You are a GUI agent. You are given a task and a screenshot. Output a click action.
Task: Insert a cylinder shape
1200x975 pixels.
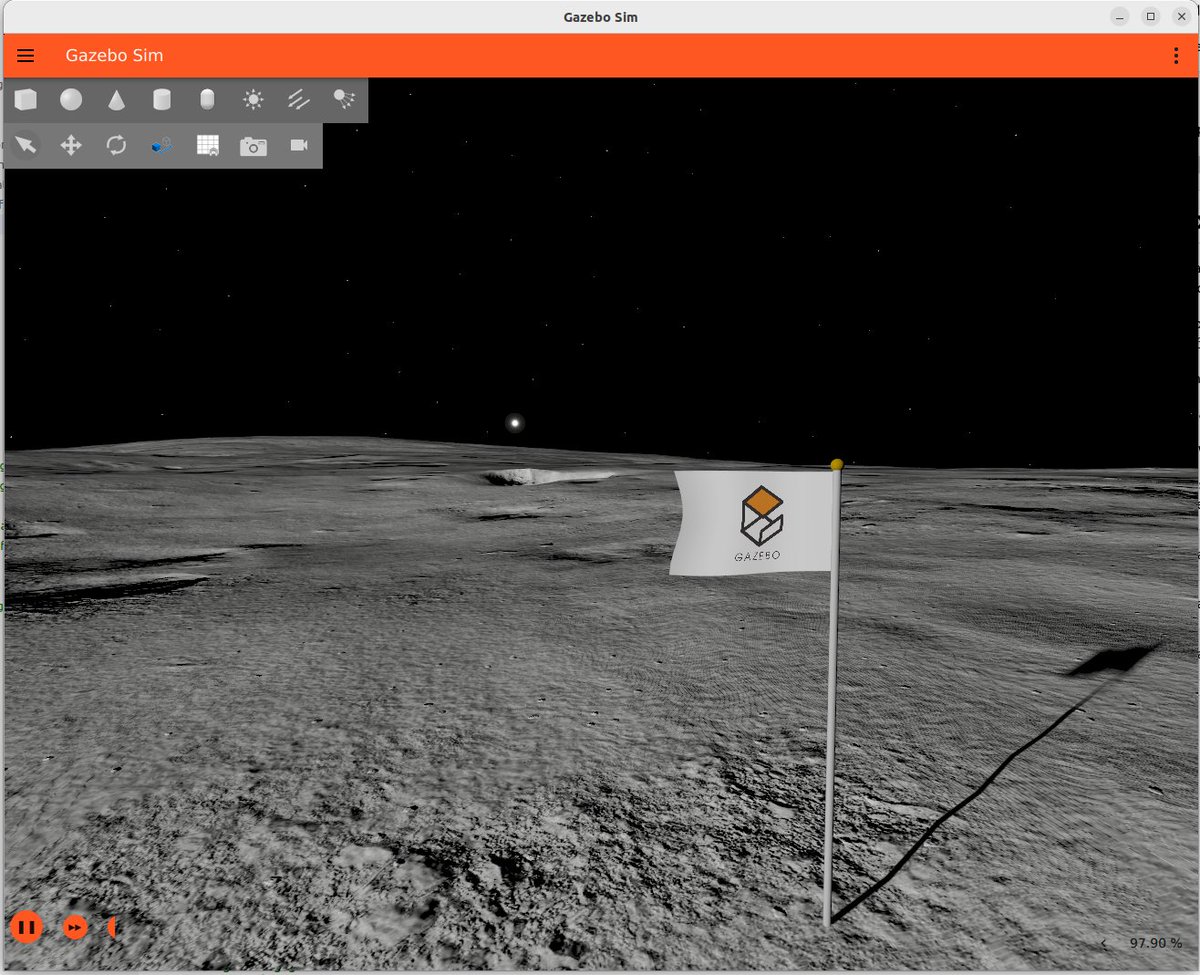[162, 100]
